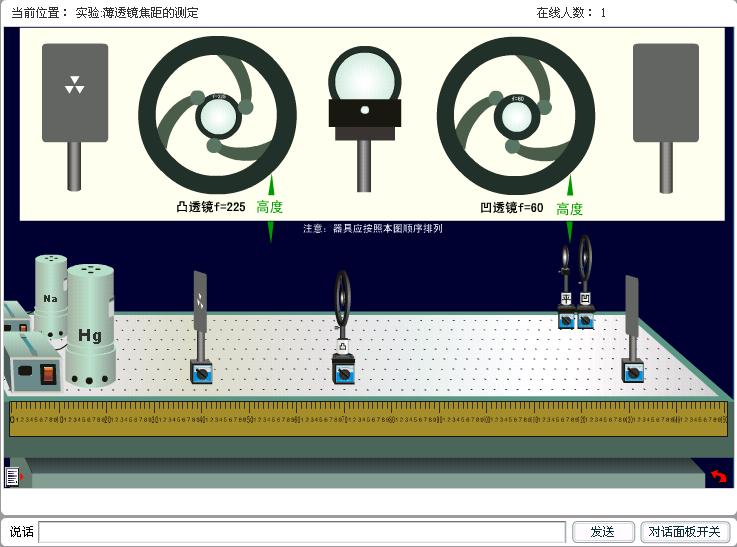737x547 pixels.
Task: Select the concave lens holder on the bench
Action: (x=586, y=280)
